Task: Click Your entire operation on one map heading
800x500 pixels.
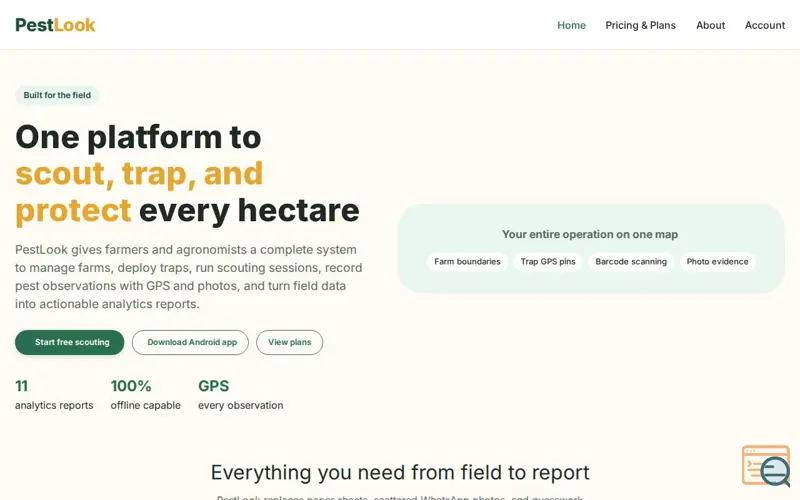Action: pos(590,234)
